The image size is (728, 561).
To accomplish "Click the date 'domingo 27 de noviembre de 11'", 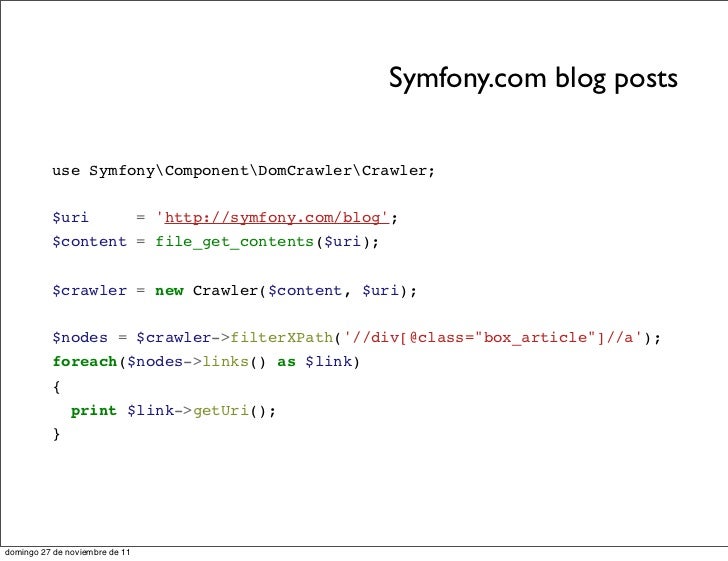I will click(67, 552).
